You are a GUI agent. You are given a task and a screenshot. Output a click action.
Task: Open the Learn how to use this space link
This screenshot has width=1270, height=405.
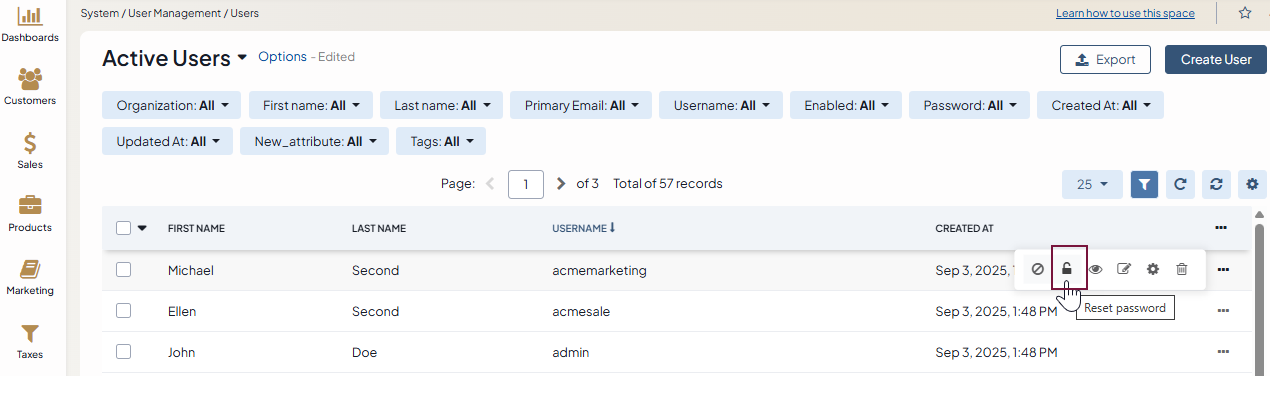click(x=1125, y=13)
